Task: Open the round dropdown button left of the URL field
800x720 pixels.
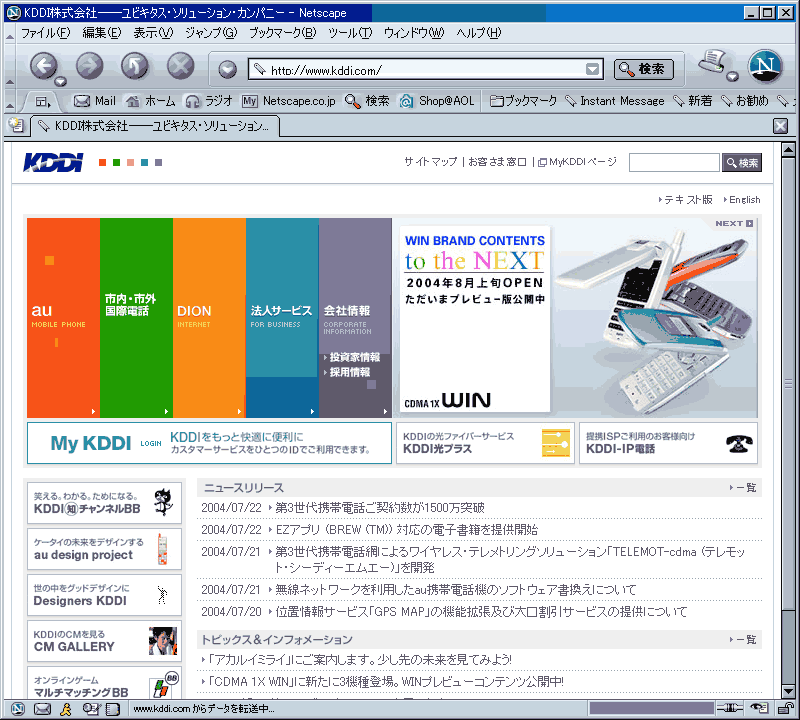Action: 228,69
